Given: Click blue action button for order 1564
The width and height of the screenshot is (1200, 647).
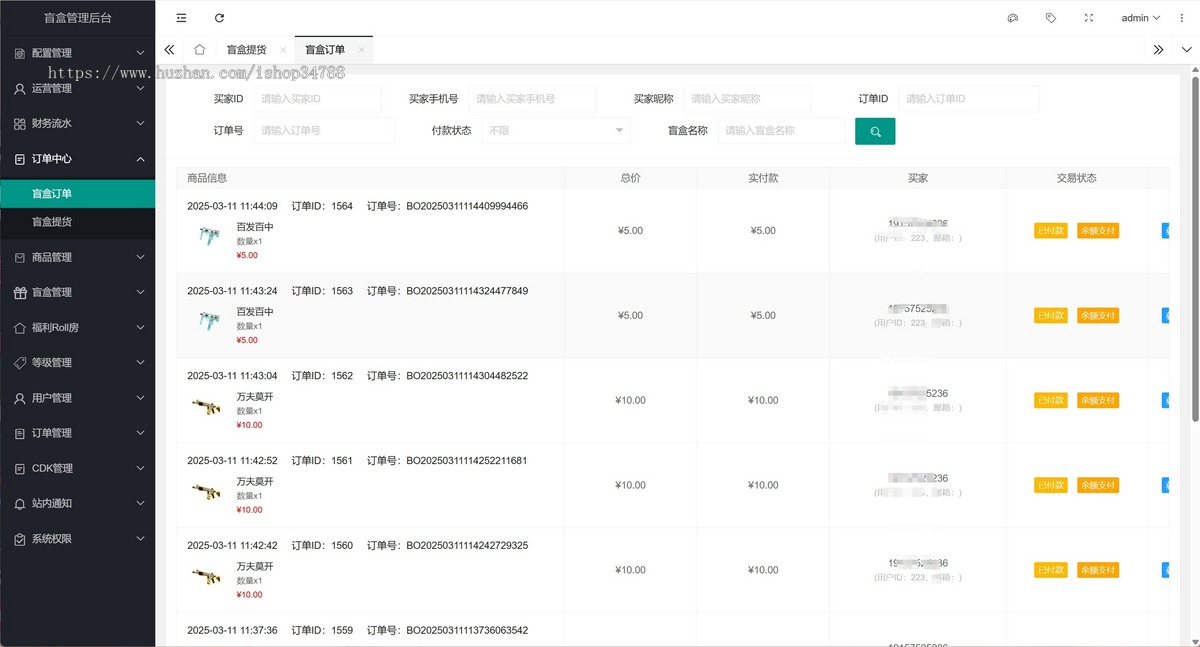Looking at the screenshot, I should 1165,231.
